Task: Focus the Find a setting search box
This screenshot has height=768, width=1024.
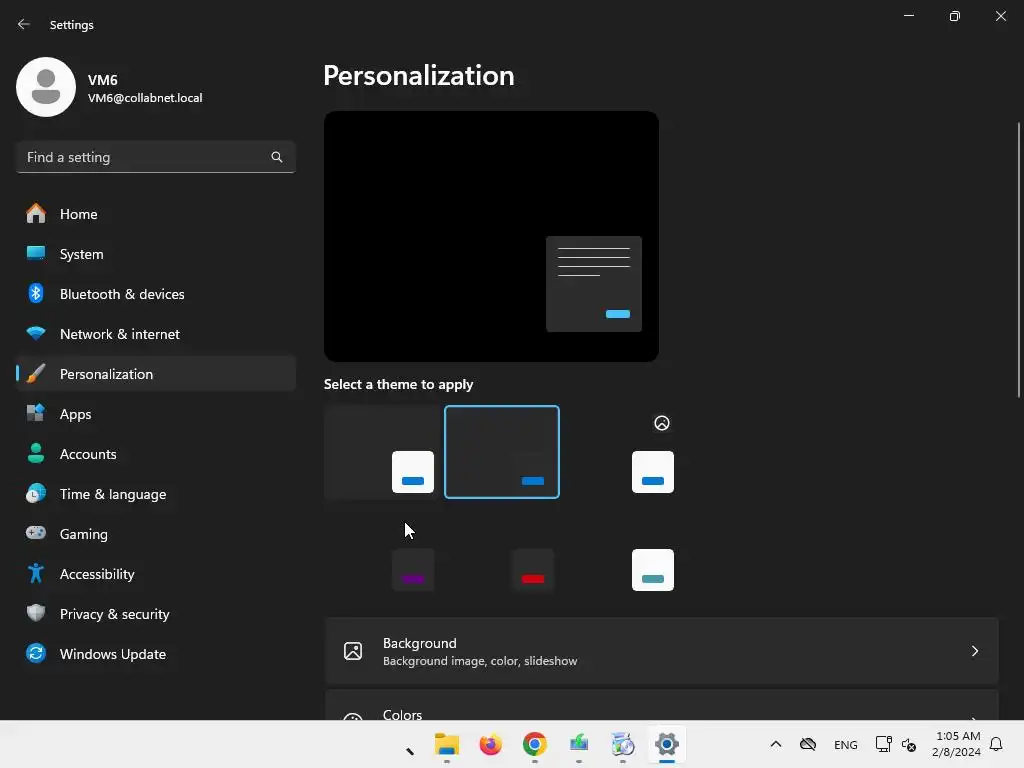Action: 155,157
